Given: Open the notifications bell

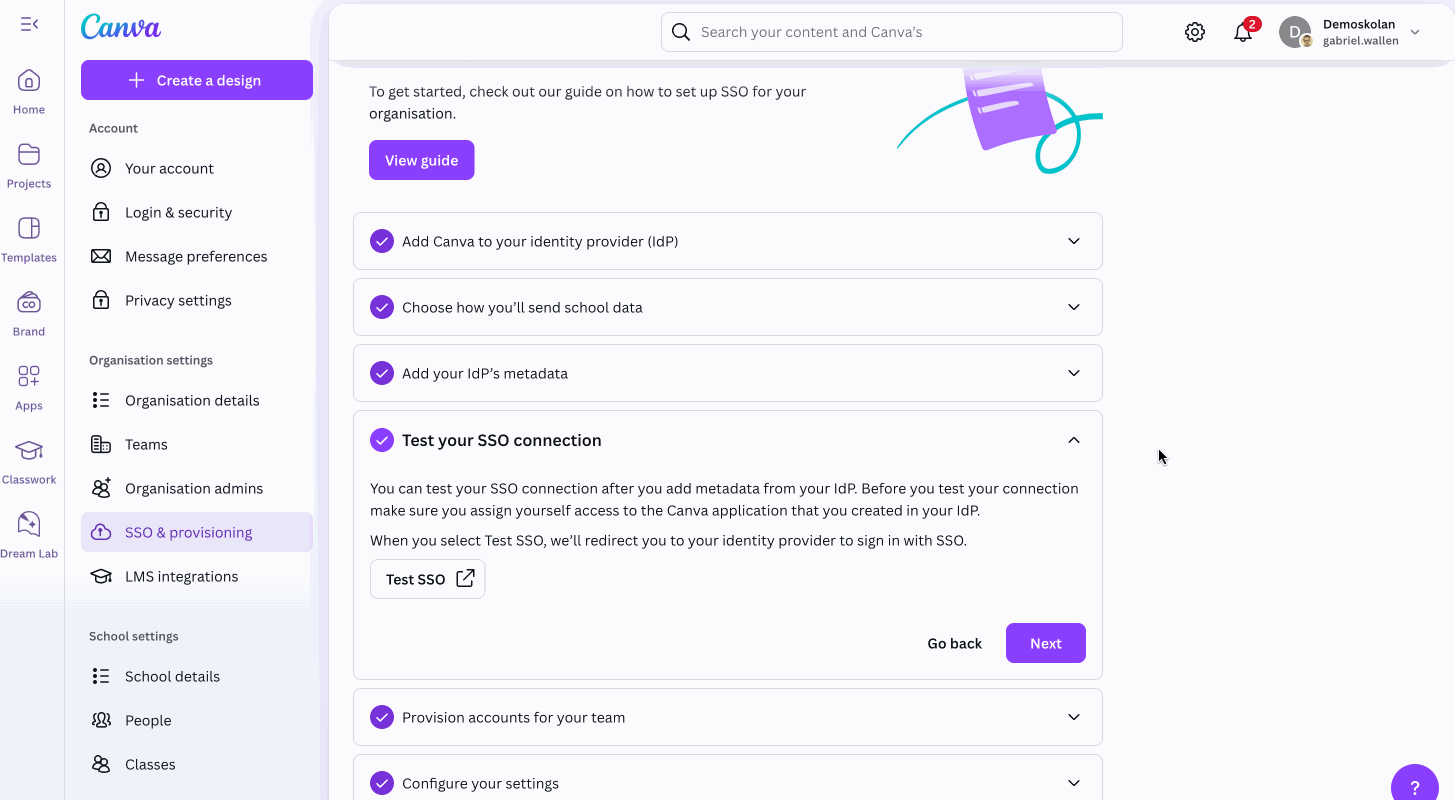Looking at the screenshot, I should [x=1243, y=32].
